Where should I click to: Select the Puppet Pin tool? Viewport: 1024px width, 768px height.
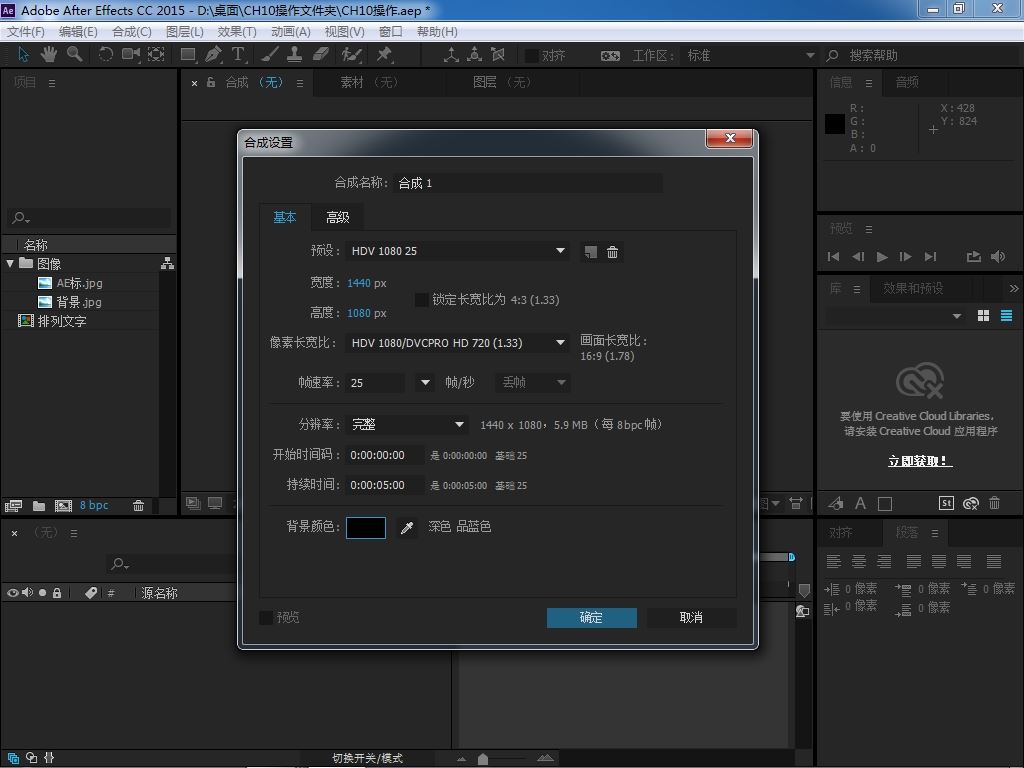(x=384, y=55)
